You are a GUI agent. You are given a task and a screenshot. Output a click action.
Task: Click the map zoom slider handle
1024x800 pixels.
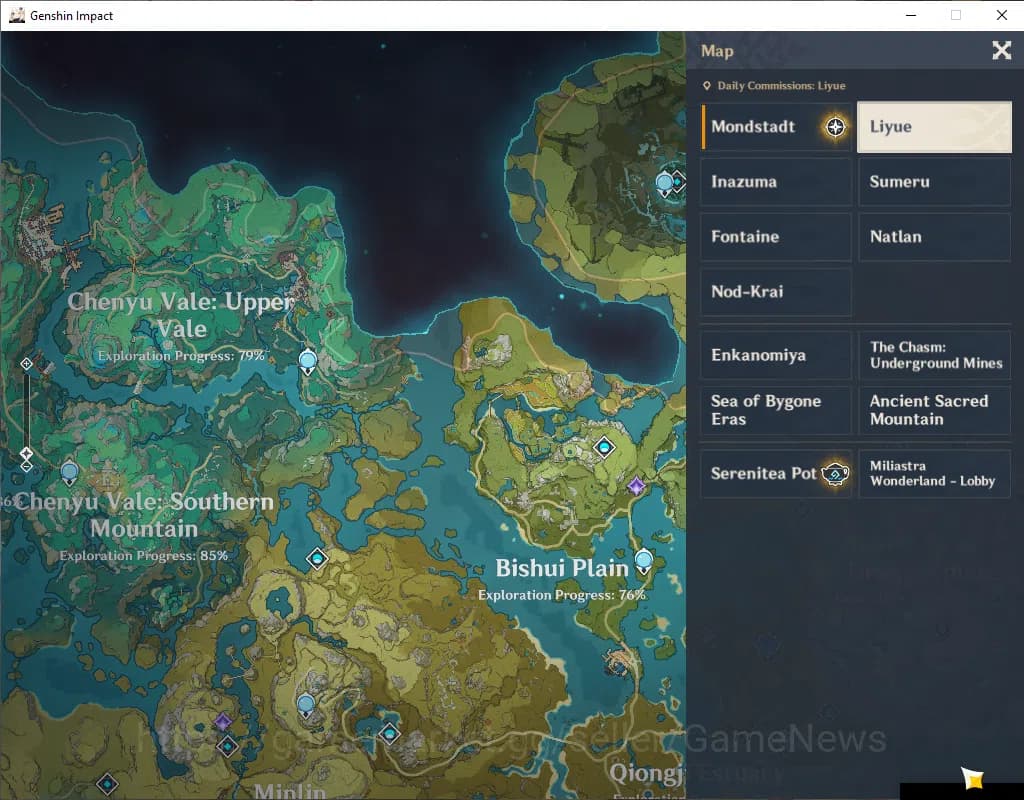tap(26, 453)
